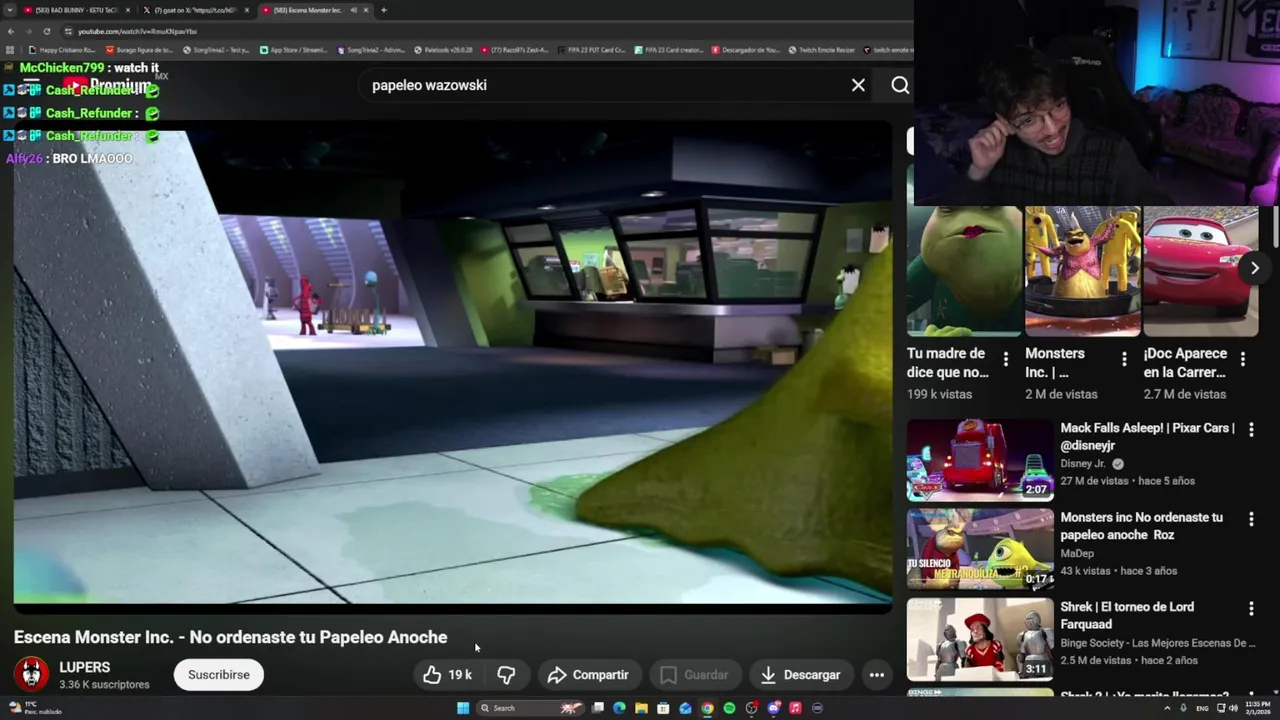The height and width of the screenshot is (720, 1280).
Task: Click Disney Jr. channel name
Action: tap(1083, 464)
